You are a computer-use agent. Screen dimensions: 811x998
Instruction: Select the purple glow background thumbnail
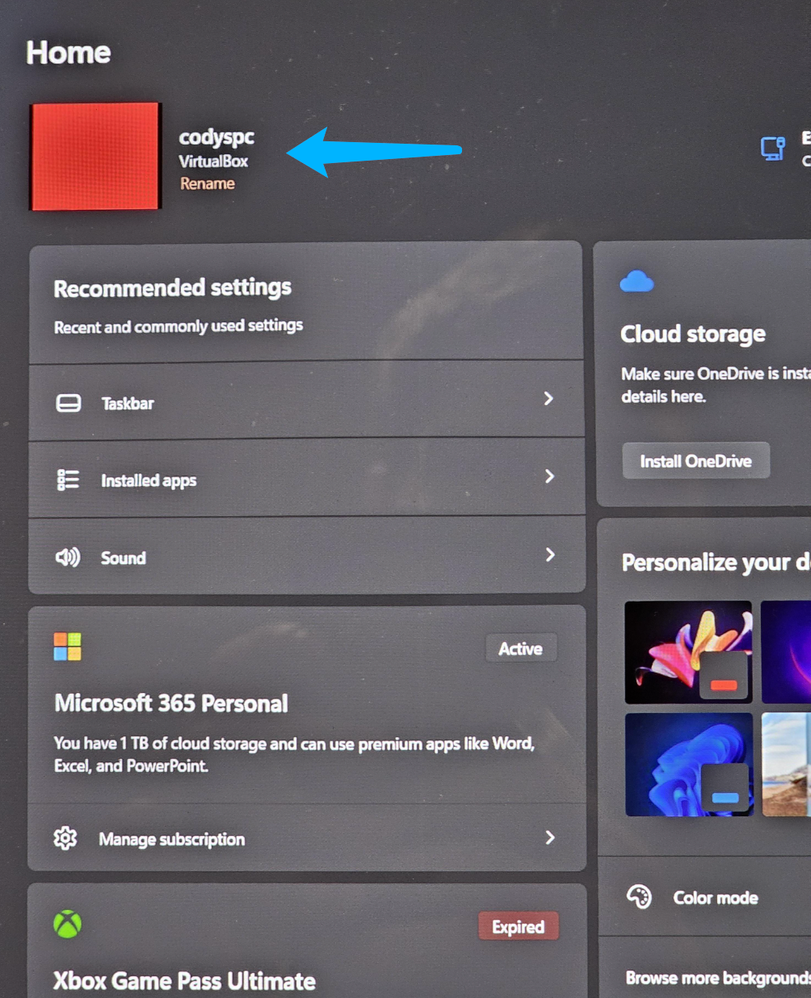point(786,652)
